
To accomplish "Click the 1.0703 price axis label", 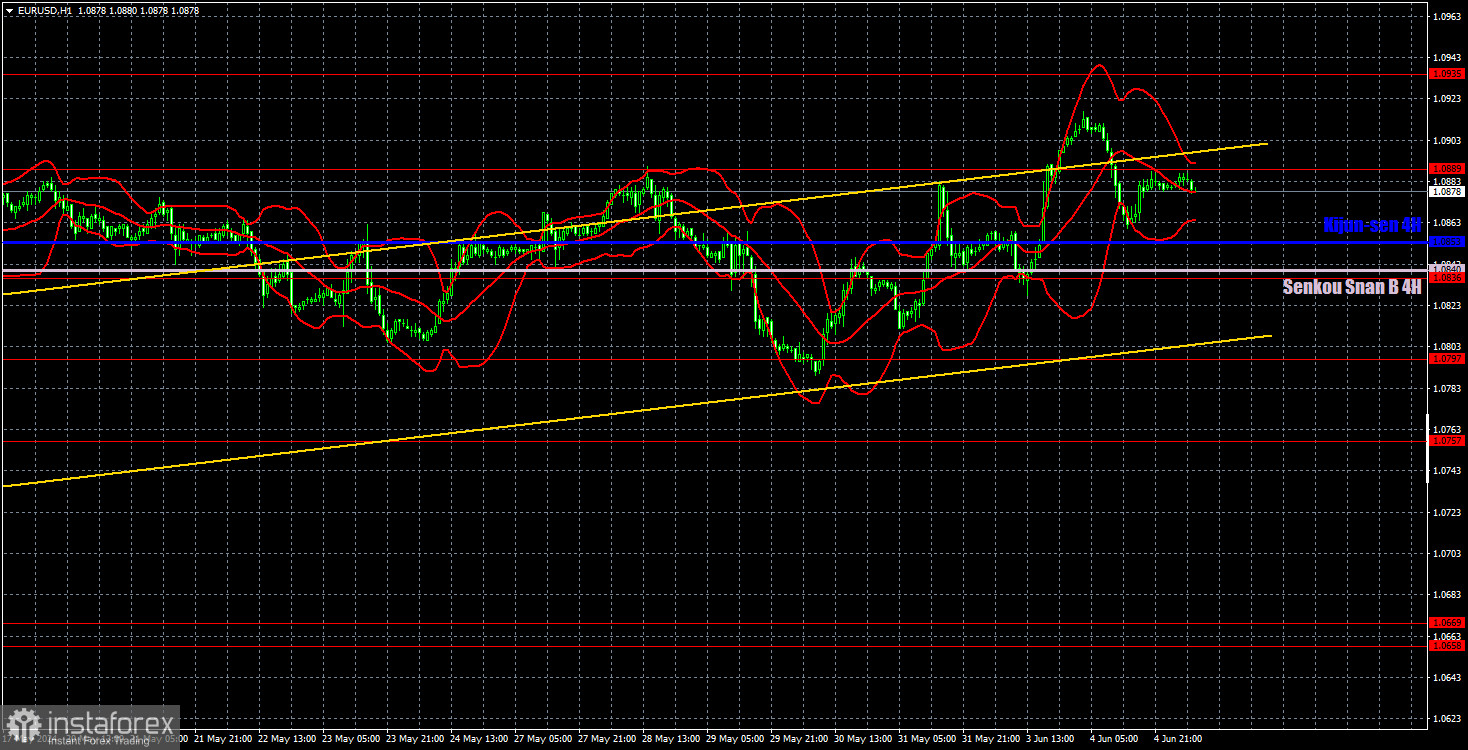I will coord(1447,553).
